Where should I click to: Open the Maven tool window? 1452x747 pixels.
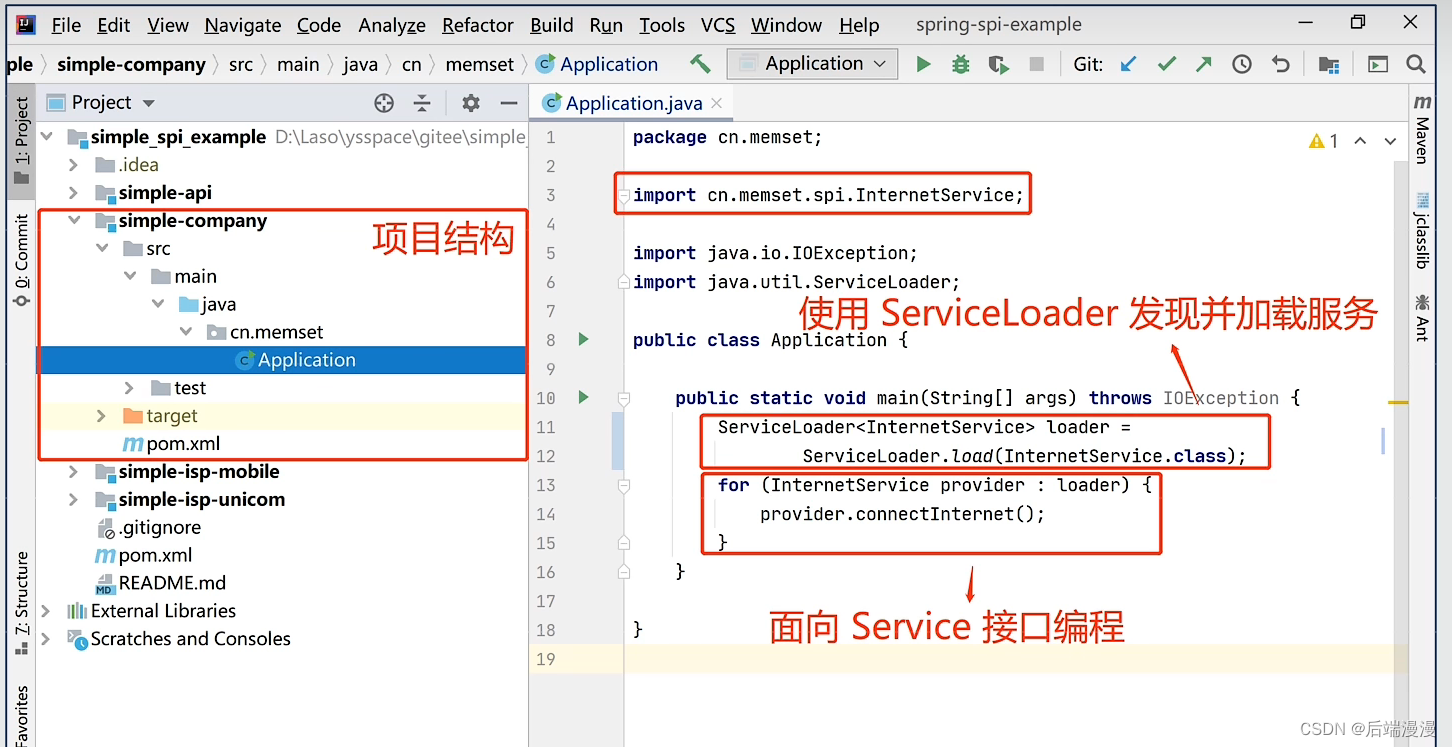pyautogui.click(x=1422, y=130)
